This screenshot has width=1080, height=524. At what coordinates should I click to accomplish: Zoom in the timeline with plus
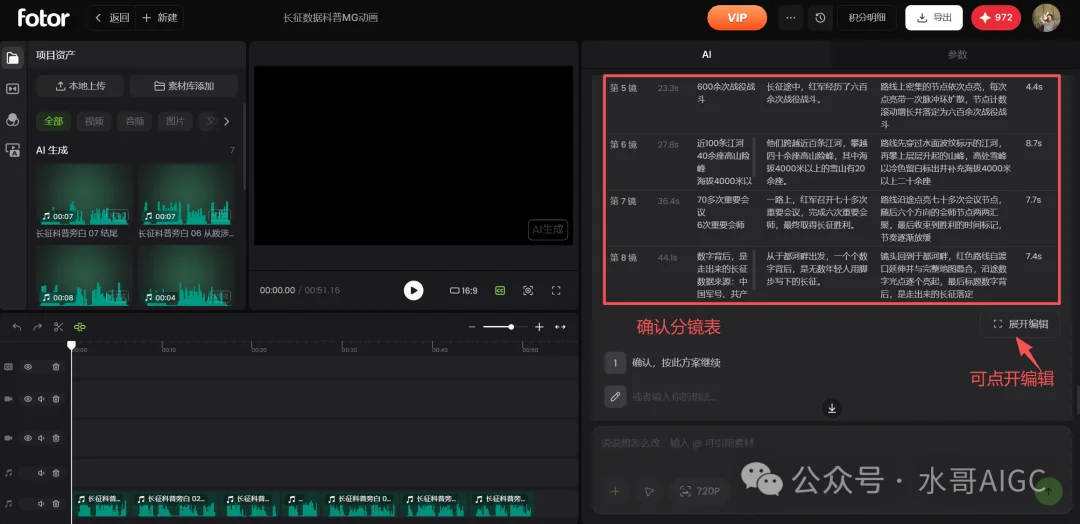539,327
